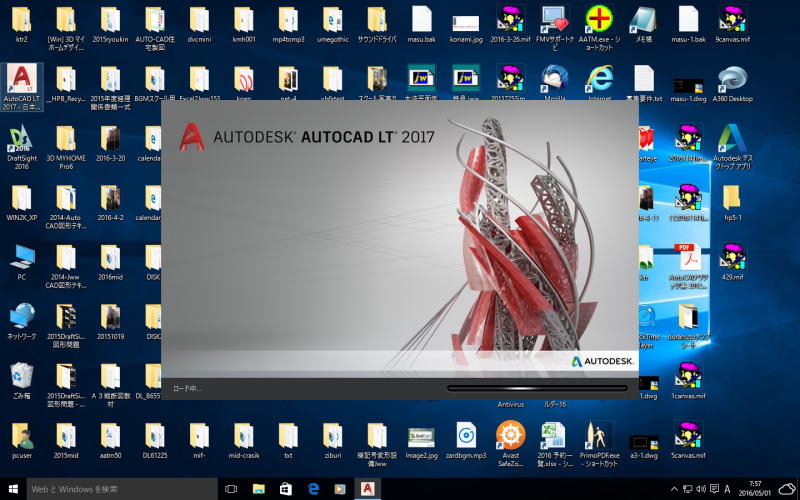Select the PC desktop icon
The image size is (800, 500).
[x=21, y=262]
